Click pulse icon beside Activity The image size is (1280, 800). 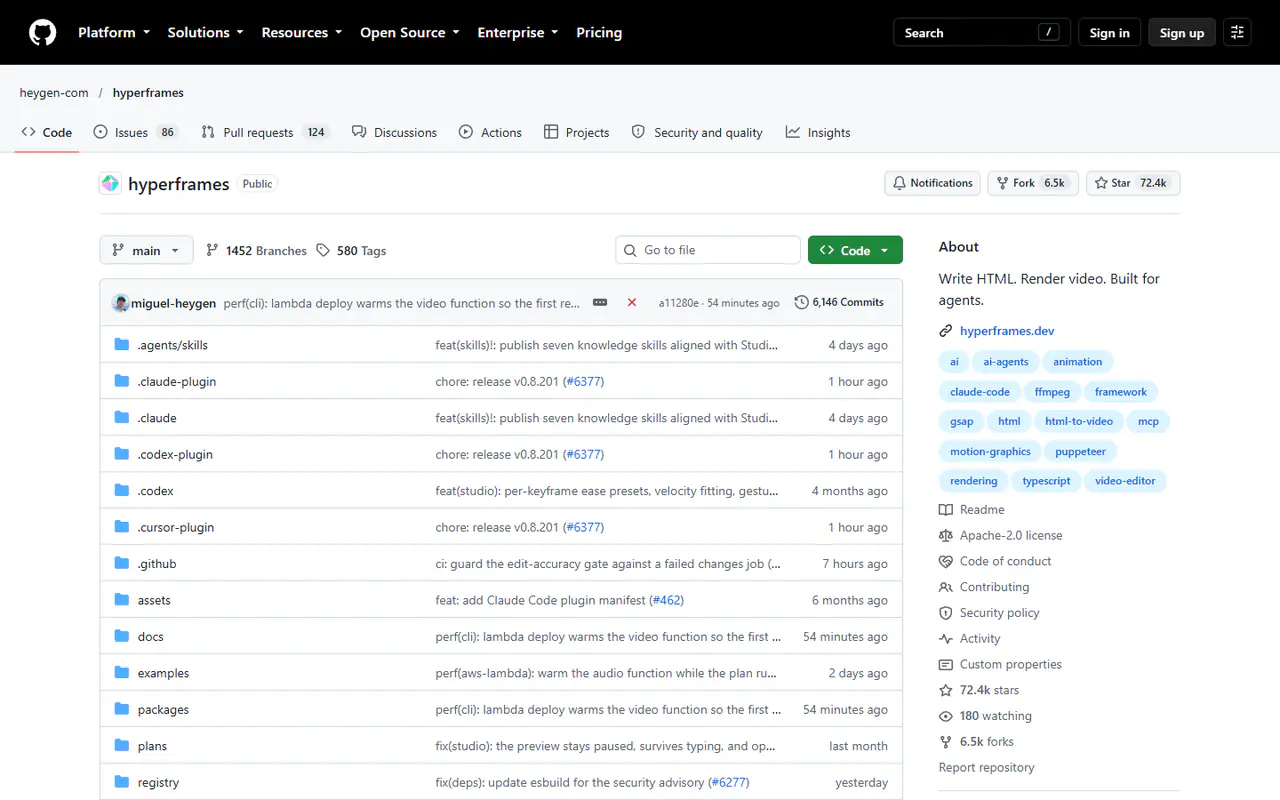[x=946, y=639]
